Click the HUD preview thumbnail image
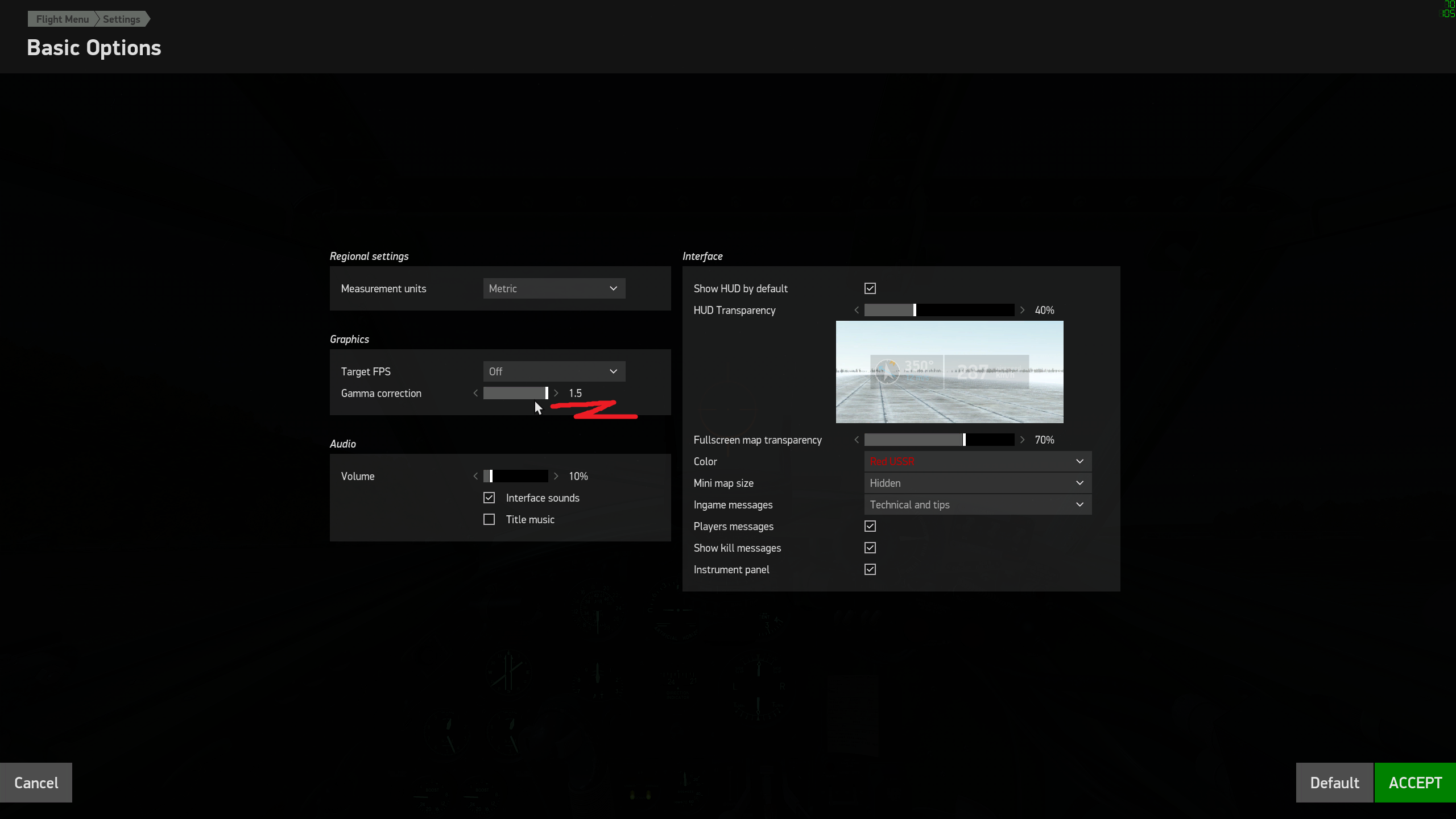The image size is (1456, 819). pyautogui.click(x=950, y=372)
